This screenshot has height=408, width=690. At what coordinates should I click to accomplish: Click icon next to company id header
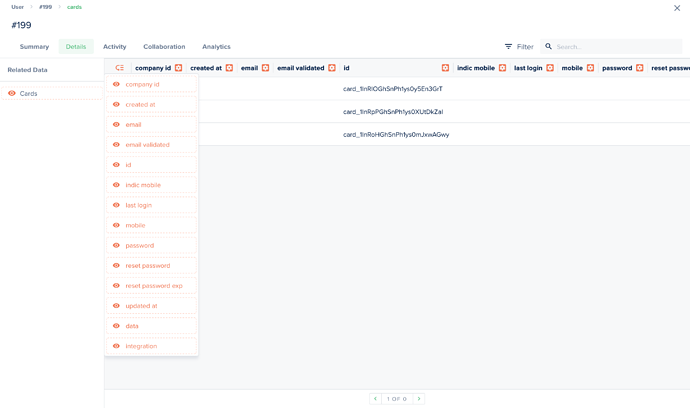pyautogui.click(x=178, y=68)
